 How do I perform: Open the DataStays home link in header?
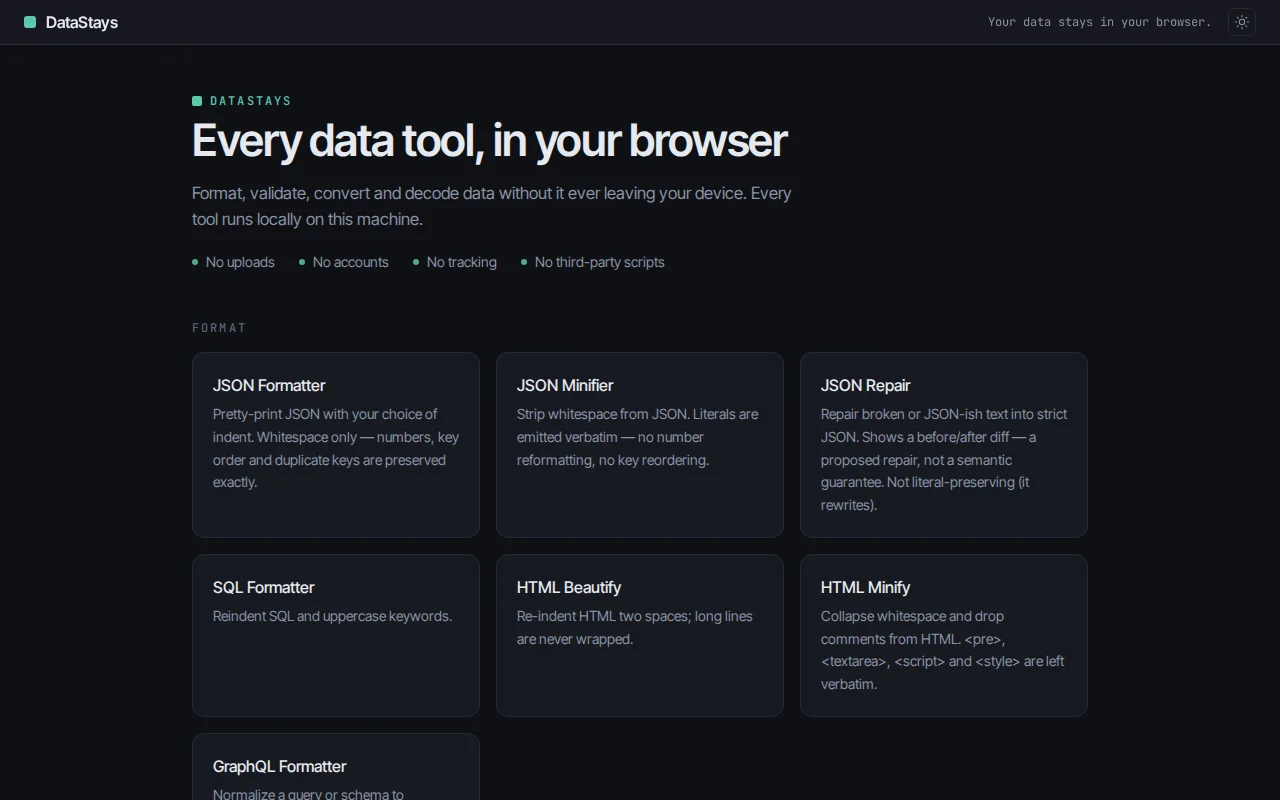(x=71, y=22)
